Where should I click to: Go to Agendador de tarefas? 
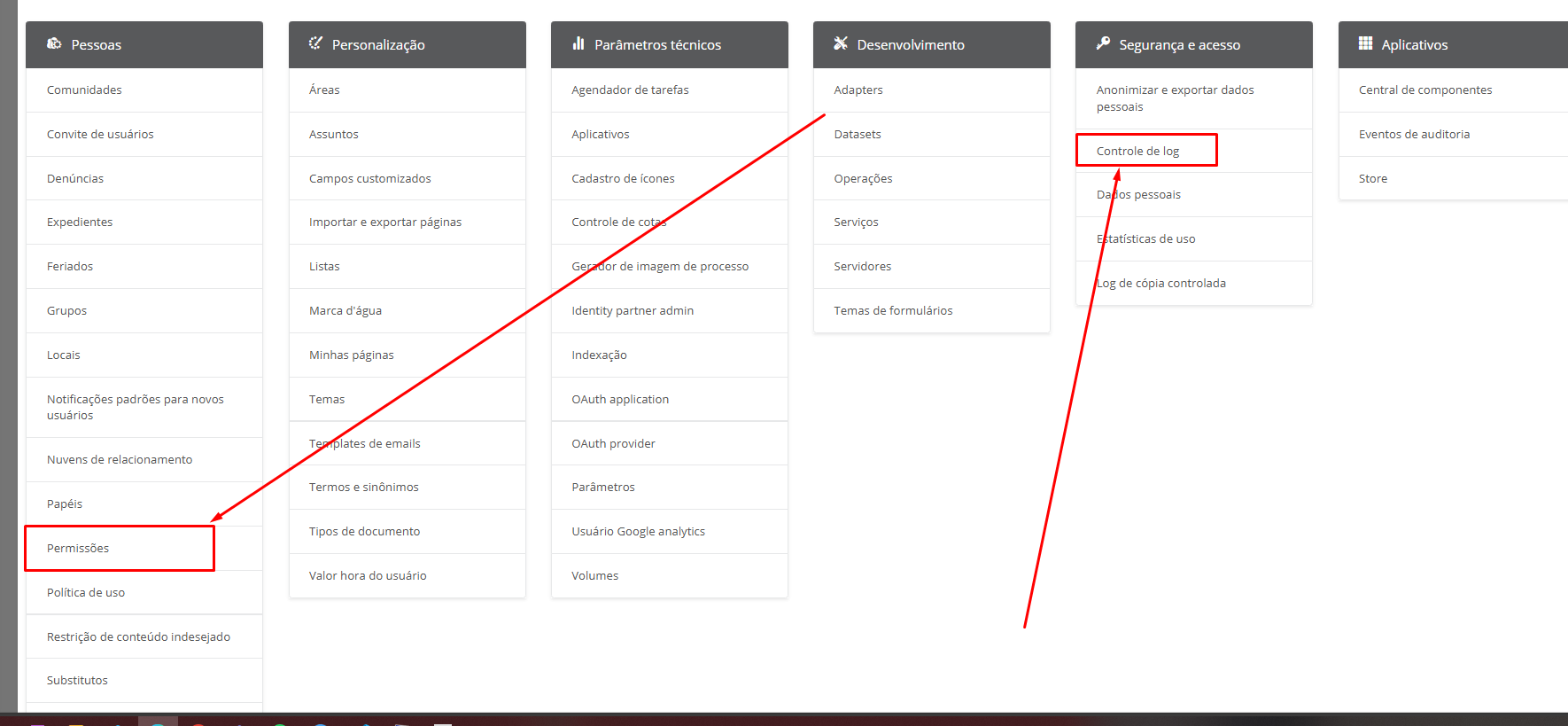click(630, 90)
